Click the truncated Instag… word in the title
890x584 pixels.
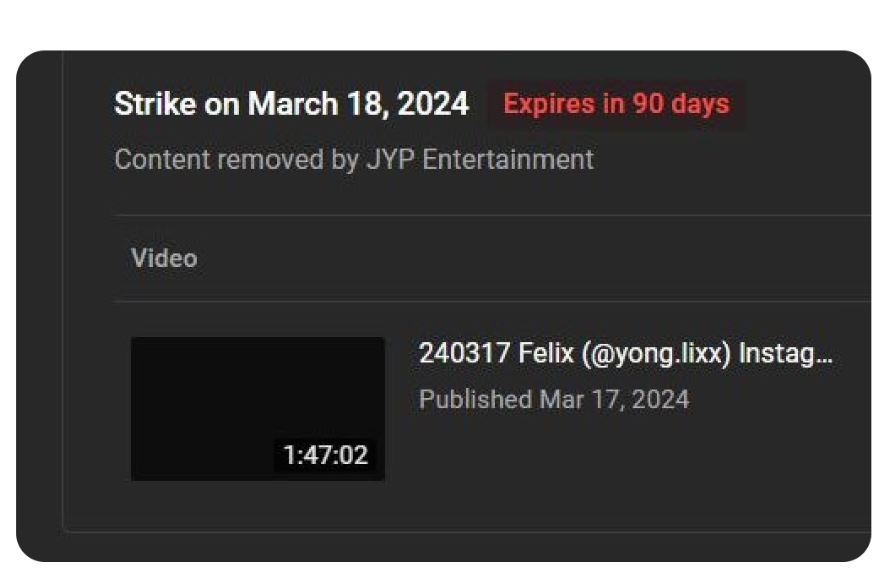tap(785, 354)
